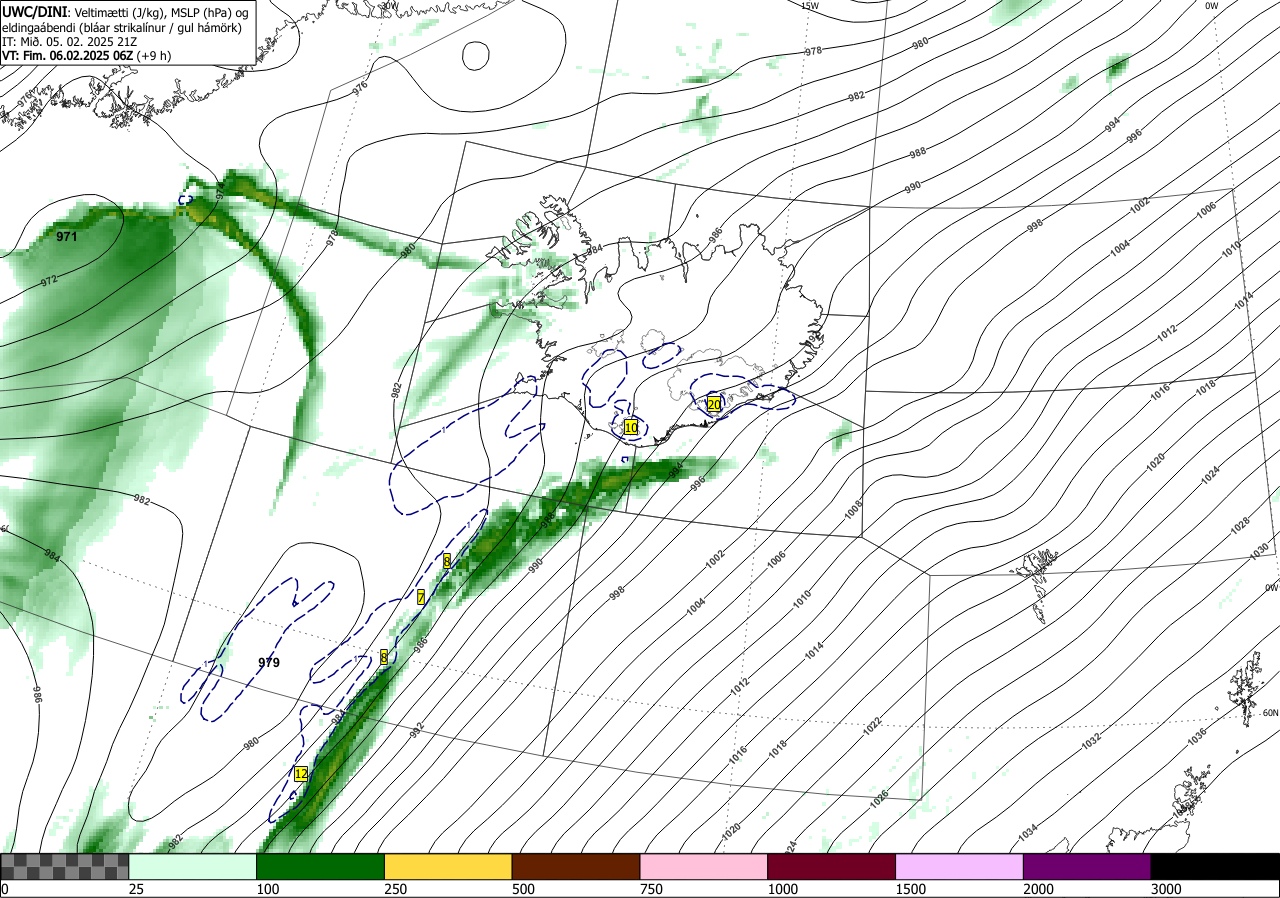Click the brown 500–750 legend swatch
The height and width of the screenshot is (898, 1280).
(x=576, y=866)
